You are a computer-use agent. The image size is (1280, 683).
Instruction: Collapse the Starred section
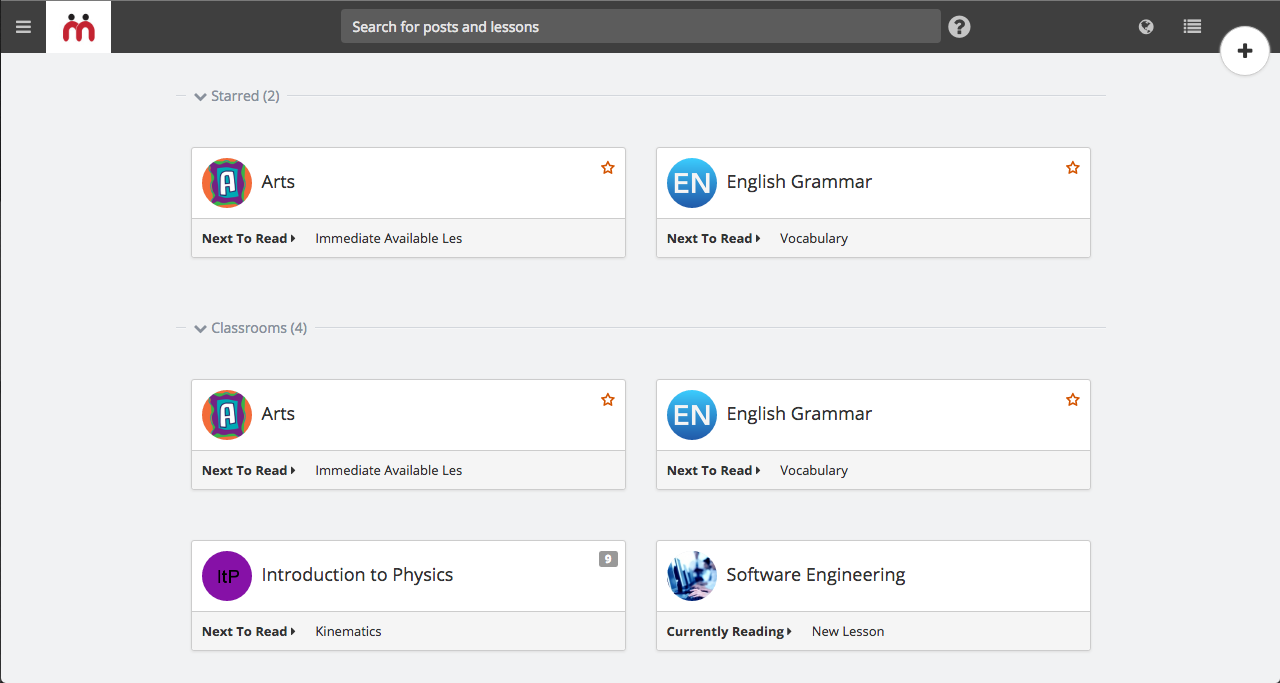[x=236, y=96]
